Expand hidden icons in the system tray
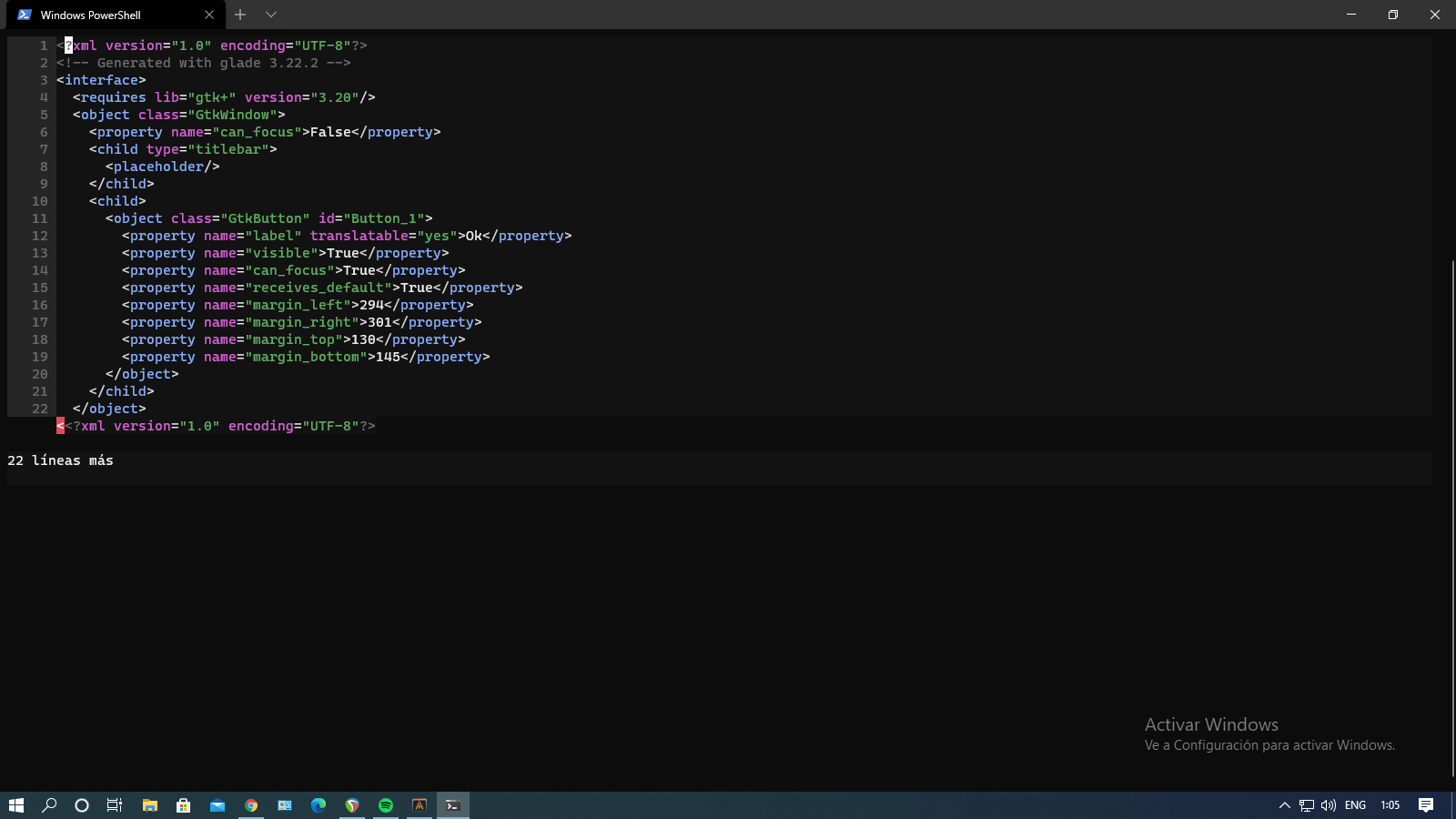Viewport: 1456px width, 819px height. [1285, 805]
